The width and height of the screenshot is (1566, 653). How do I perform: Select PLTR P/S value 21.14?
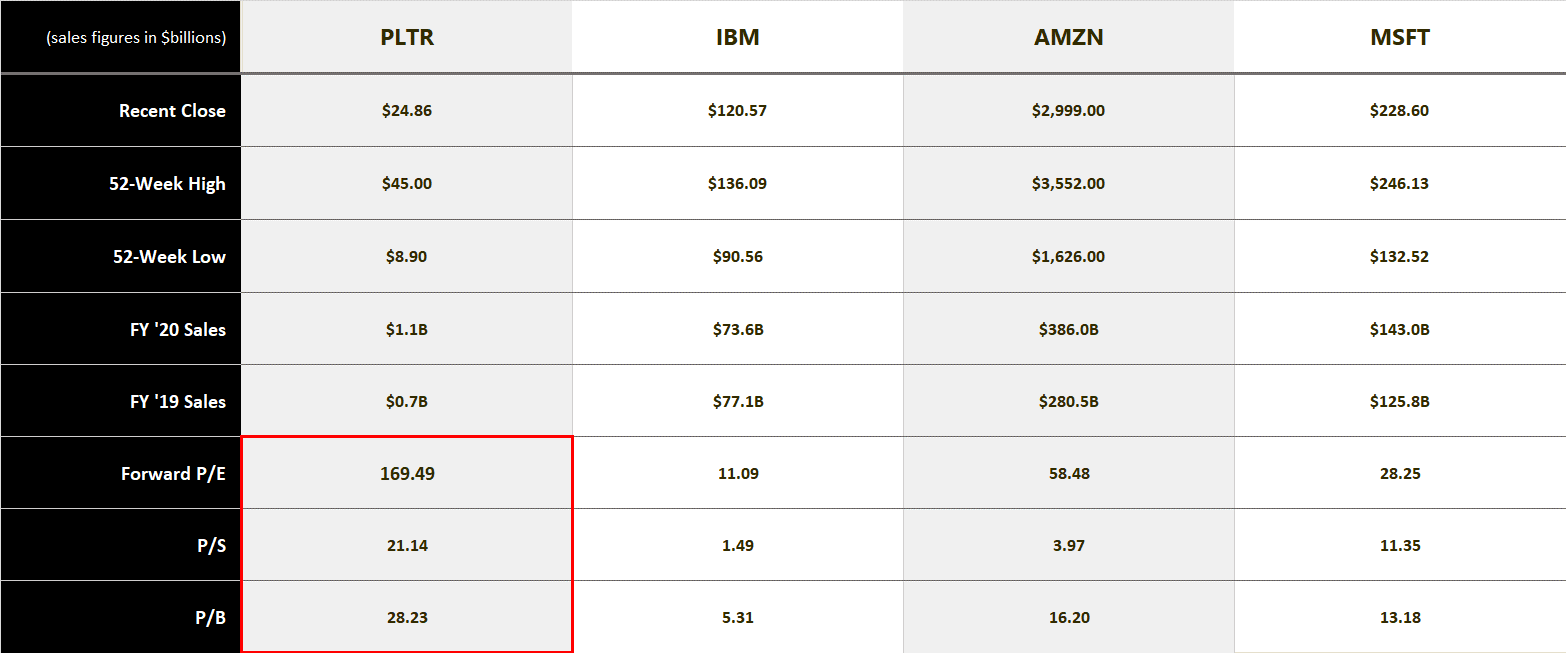pyautogui.click(x=407, y=546)
